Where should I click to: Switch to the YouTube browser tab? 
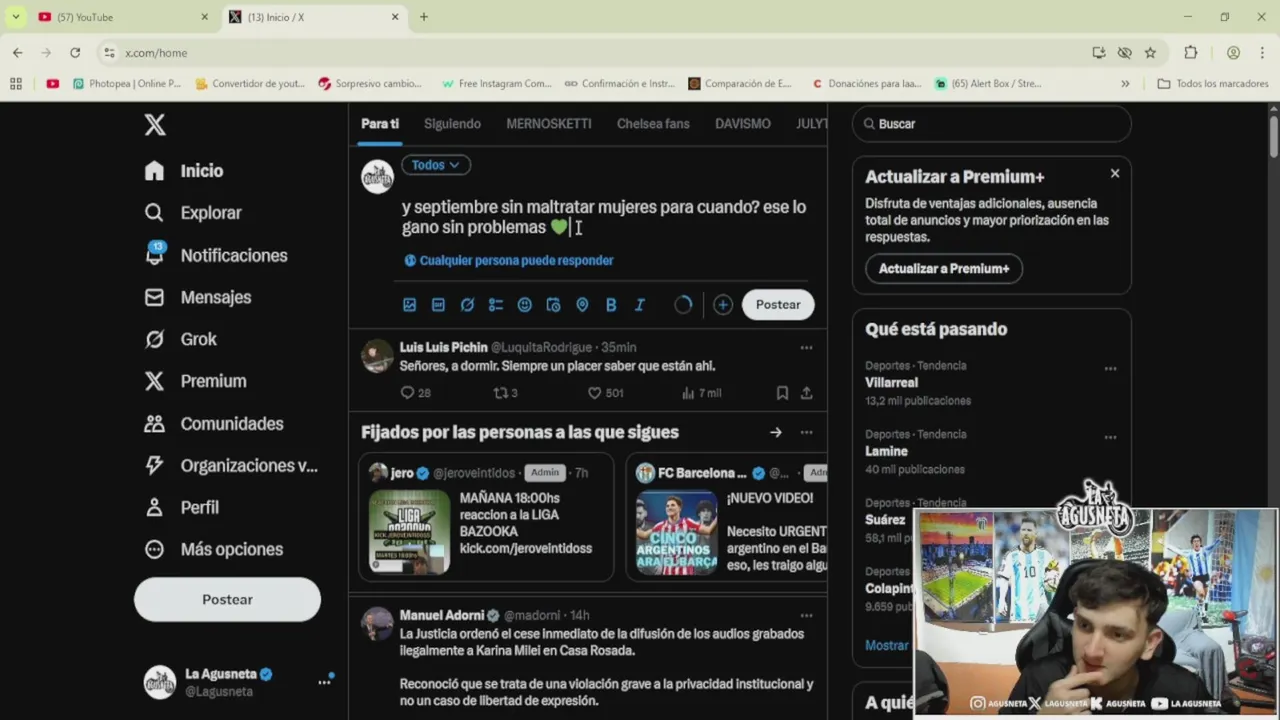[122, 17]
